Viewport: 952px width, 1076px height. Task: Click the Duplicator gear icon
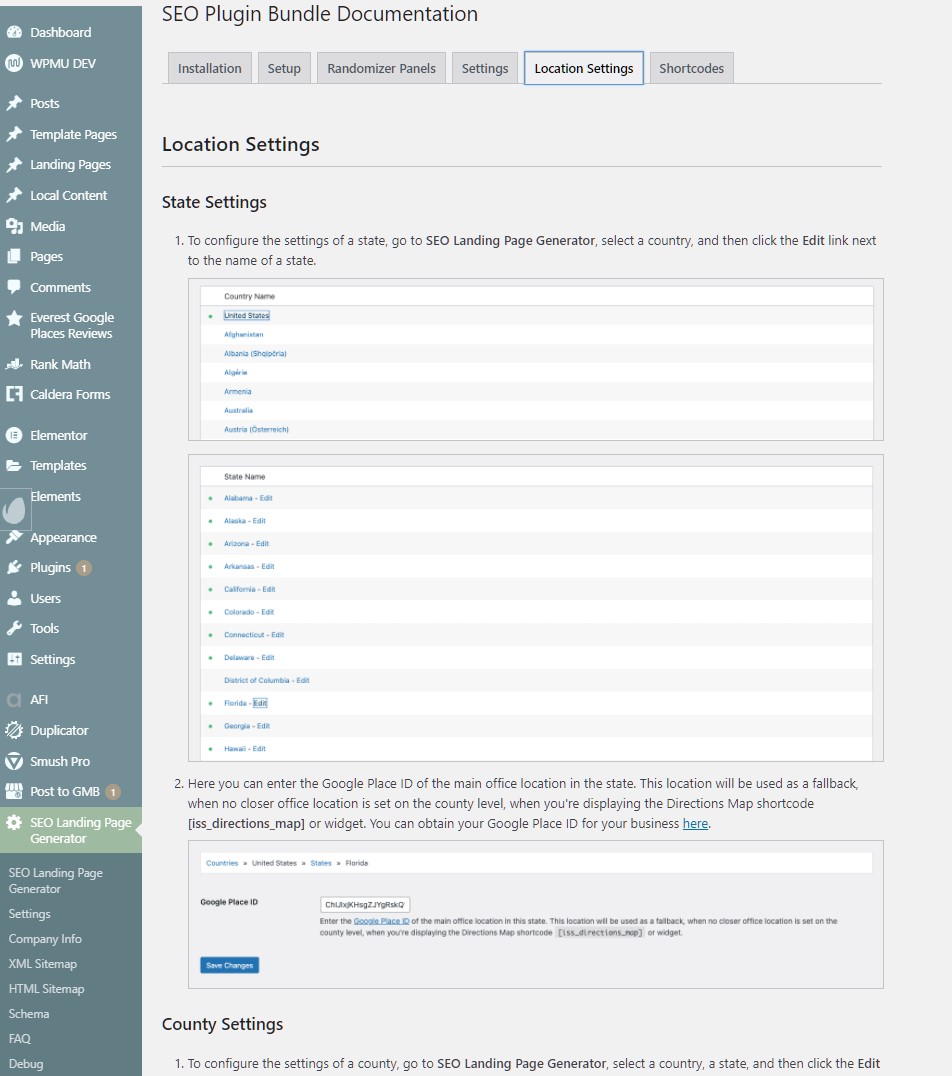14,731
